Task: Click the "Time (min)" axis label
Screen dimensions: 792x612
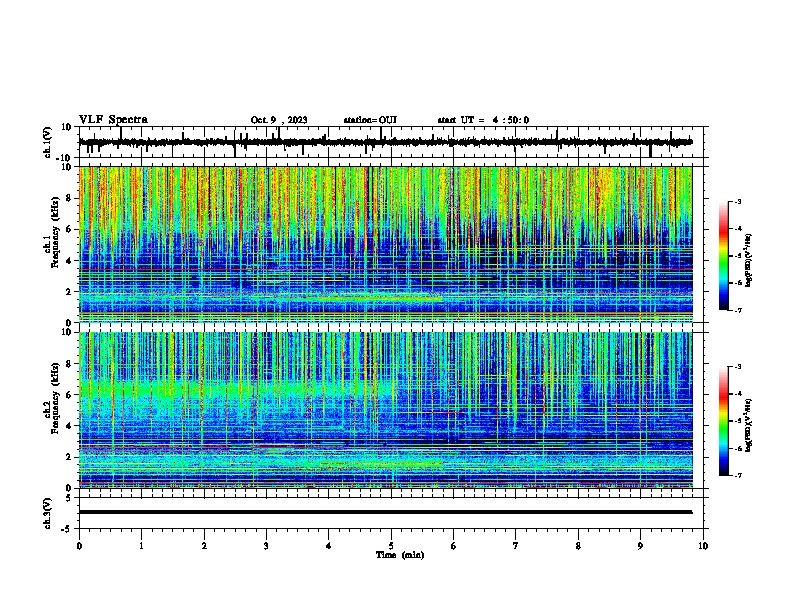Action: click(x=400, y=555)
